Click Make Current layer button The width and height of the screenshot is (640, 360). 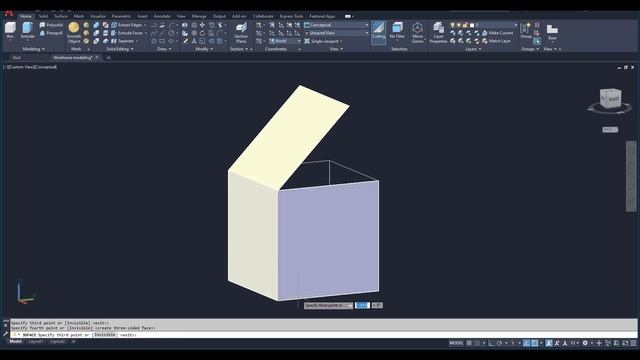(x=497, y=33)
